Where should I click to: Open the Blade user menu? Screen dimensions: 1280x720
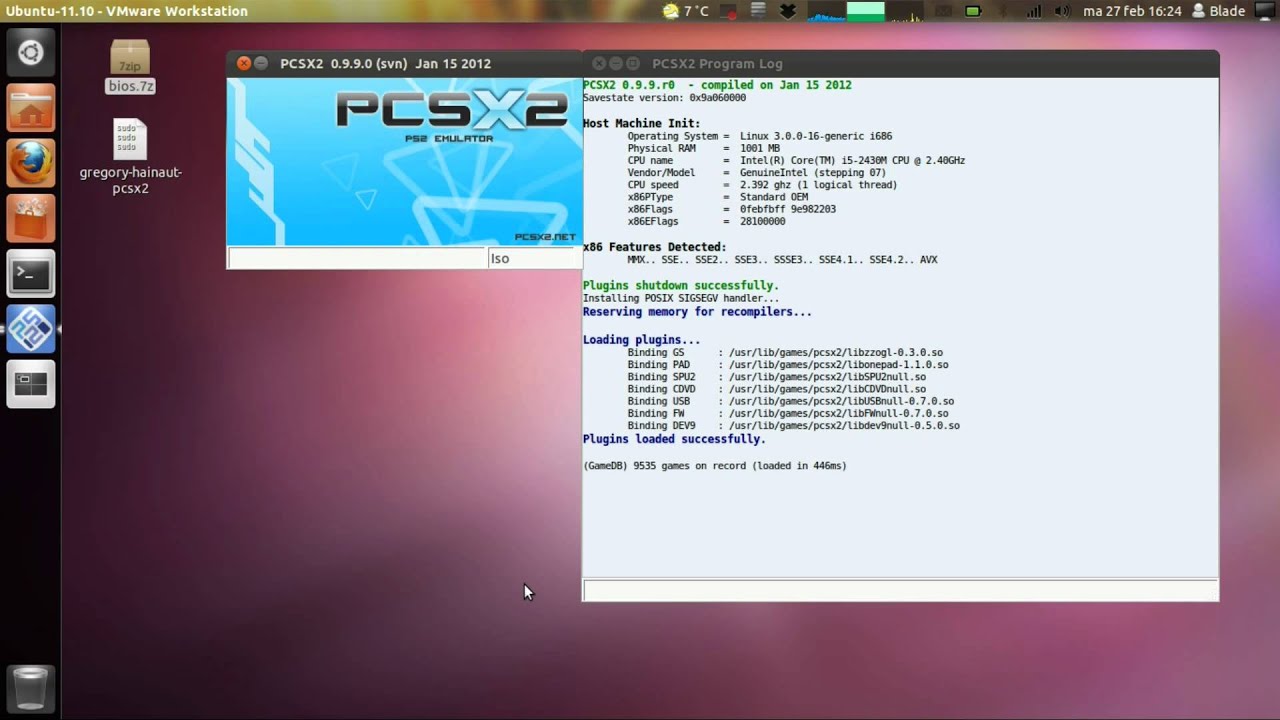(1217, 11)
